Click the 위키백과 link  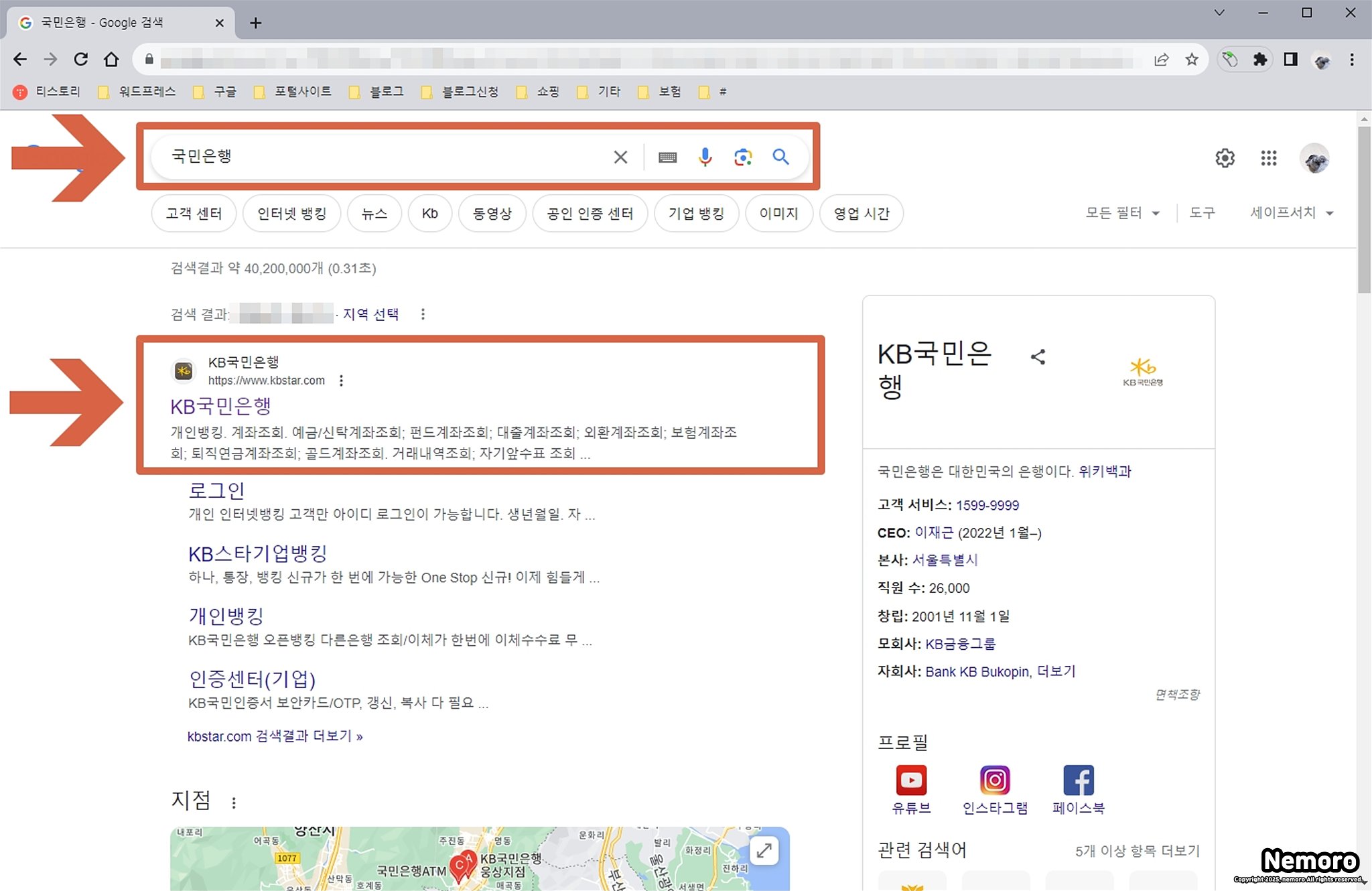tap(1104, 472)
